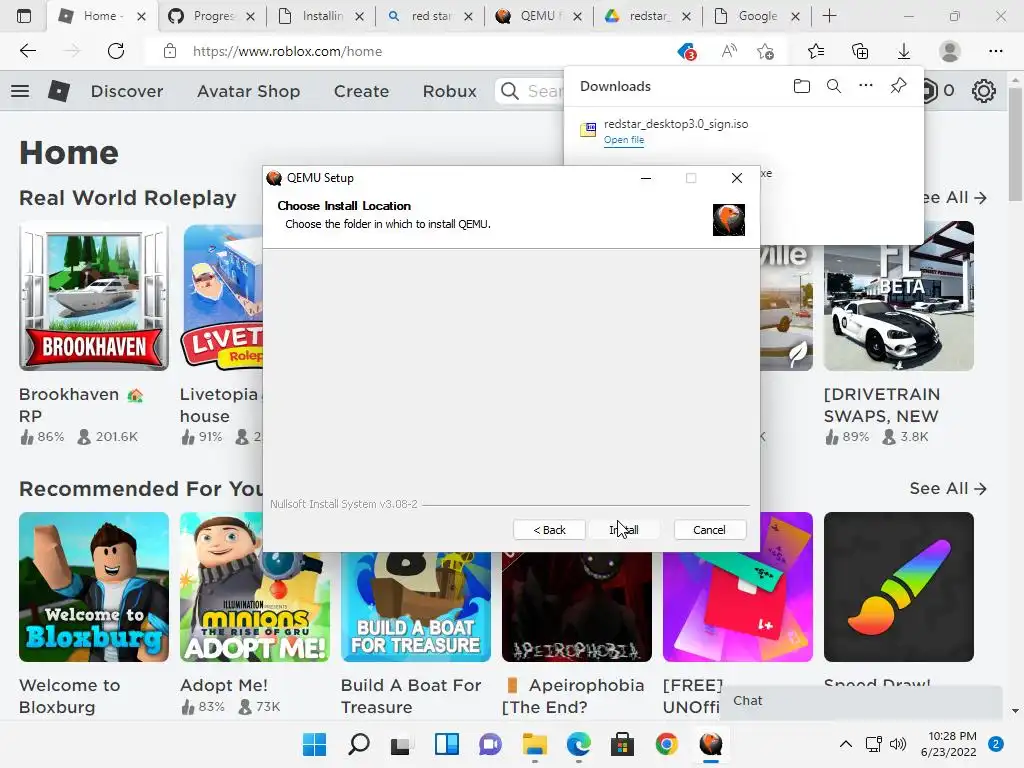1024x768 pixels.
Task: Open Roblox settings gear
Action: (984, 91)
